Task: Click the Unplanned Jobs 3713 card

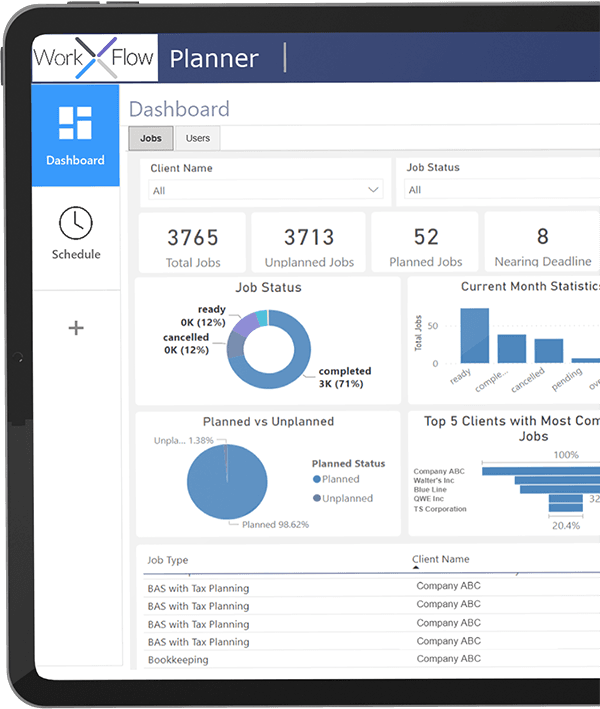Action: [x=309, y=243]
